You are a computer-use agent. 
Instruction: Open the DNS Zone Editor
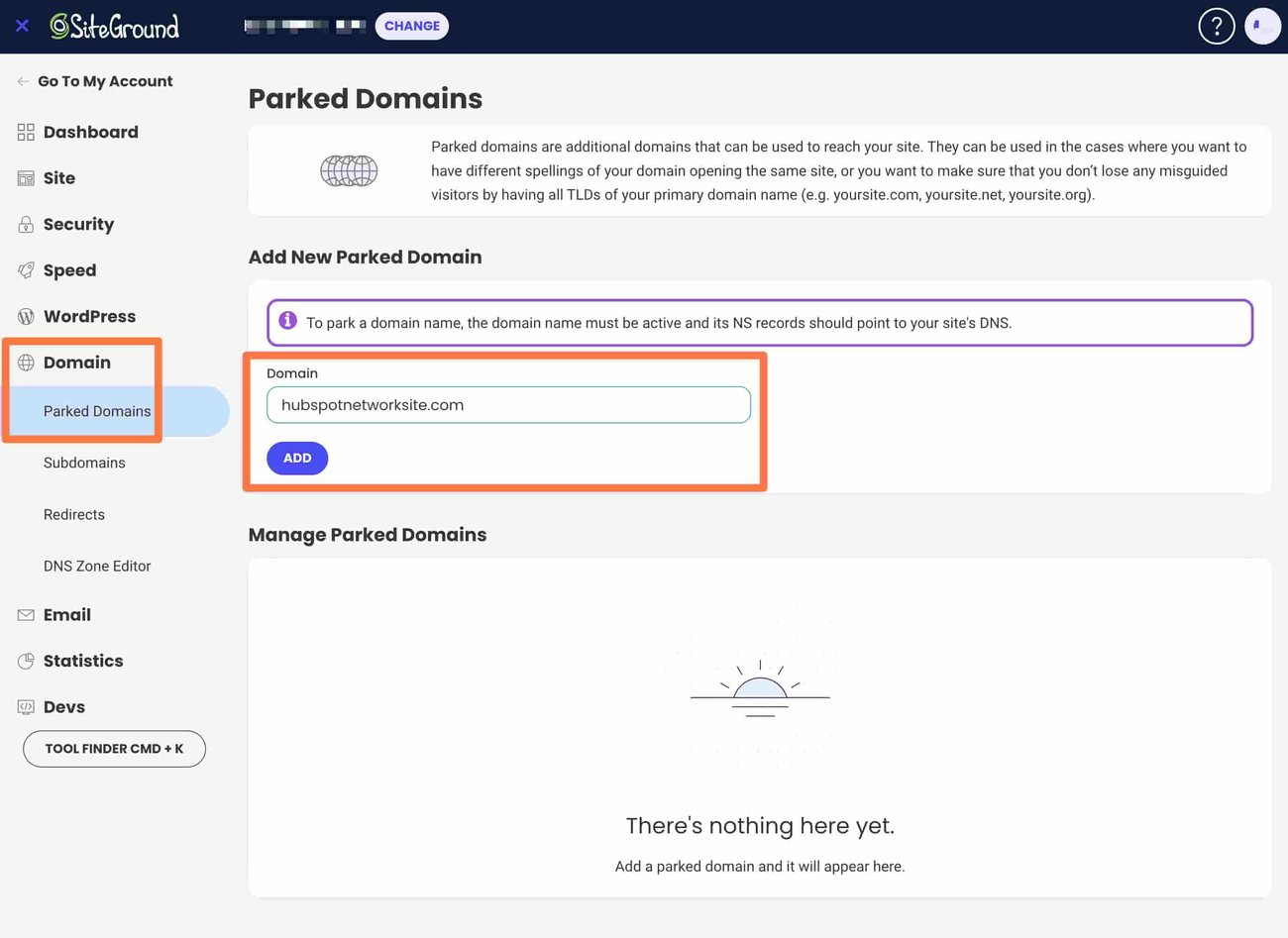point(97,566)
